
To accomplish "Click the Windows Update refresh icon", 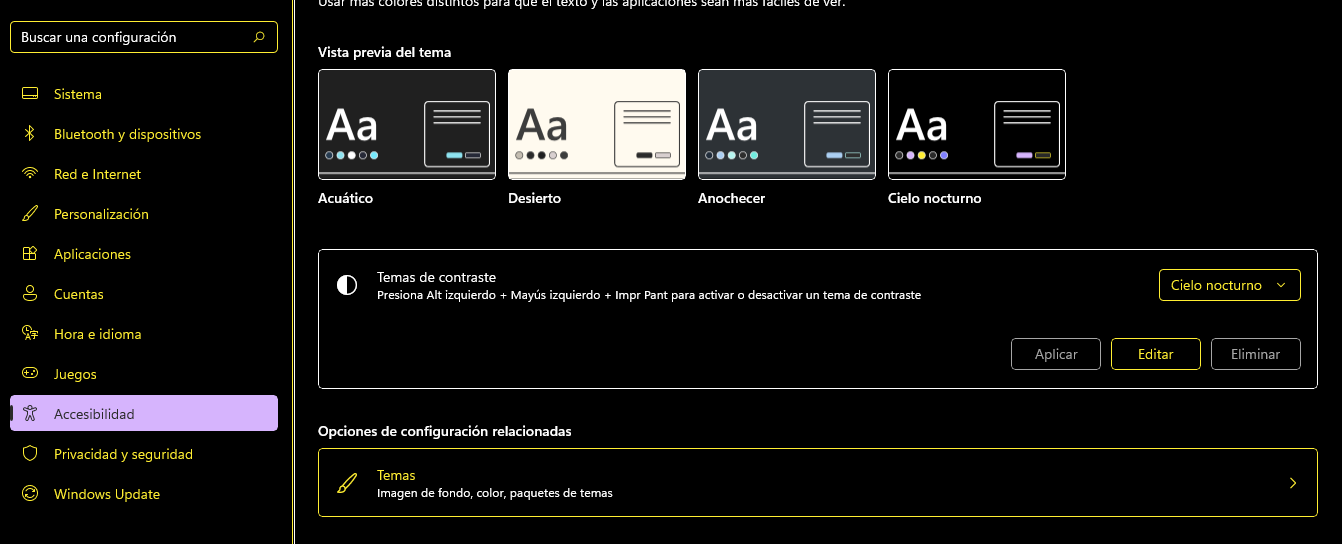I will coord(30,494).
